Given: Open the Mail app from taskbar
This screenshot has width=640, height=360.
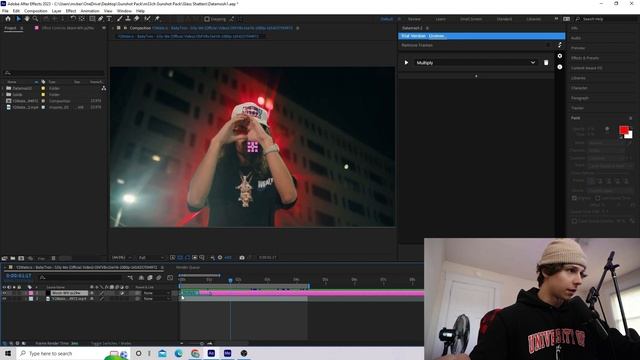Looking at the screenshot, I should [x=162, y=353].
